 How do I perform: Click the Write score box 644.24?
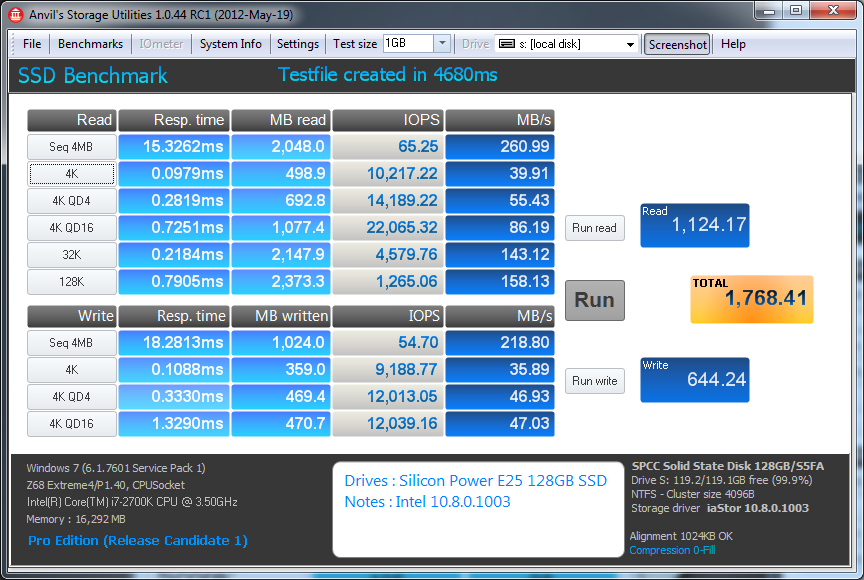click(x=694, y=380)
